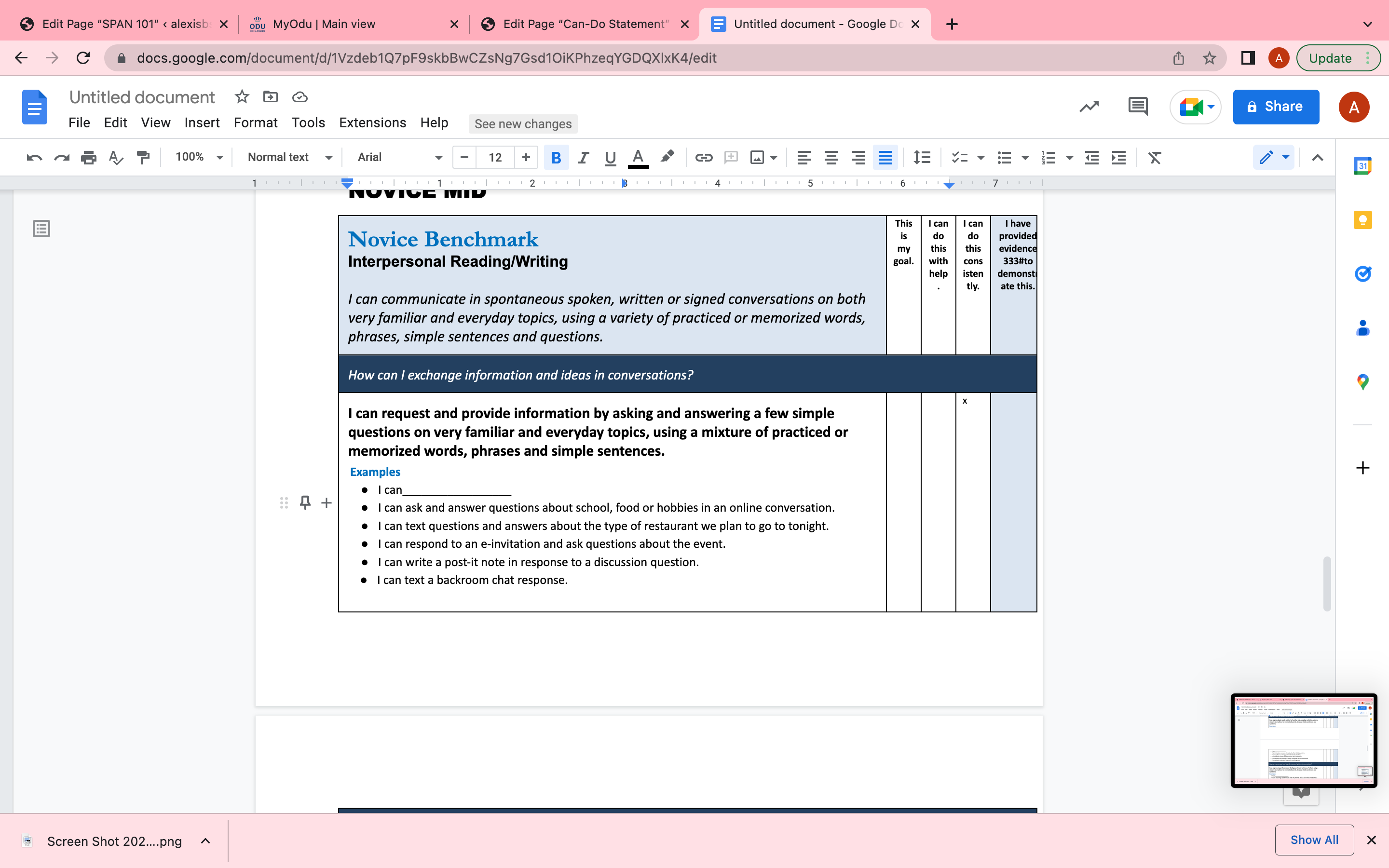Switch to the MyOdu Main view tab

(x=354, y=24)
